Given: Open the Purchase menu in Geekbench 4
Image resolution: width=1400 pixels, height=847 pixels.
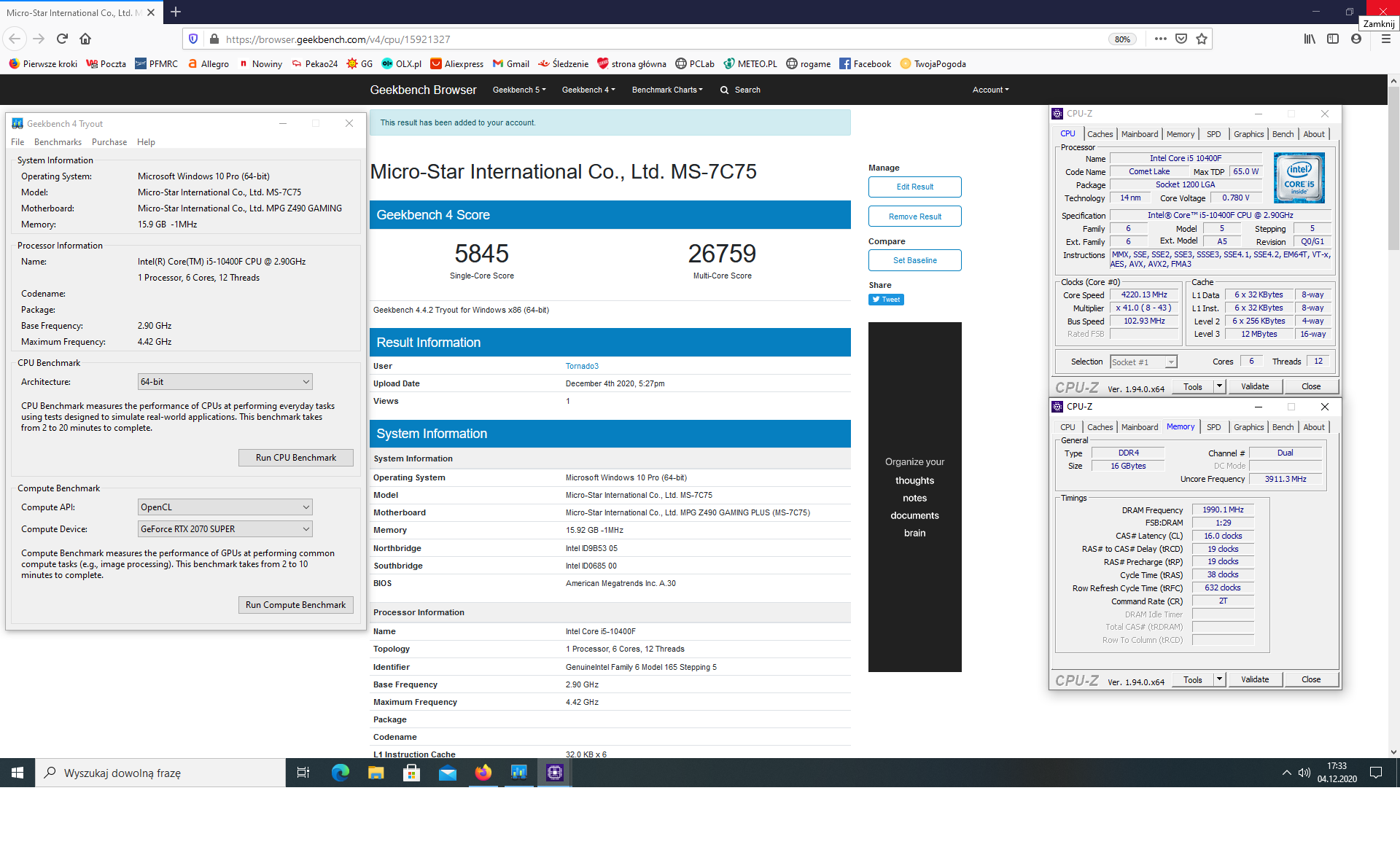Looking at the screenshot, I should [x=109, y=142].
